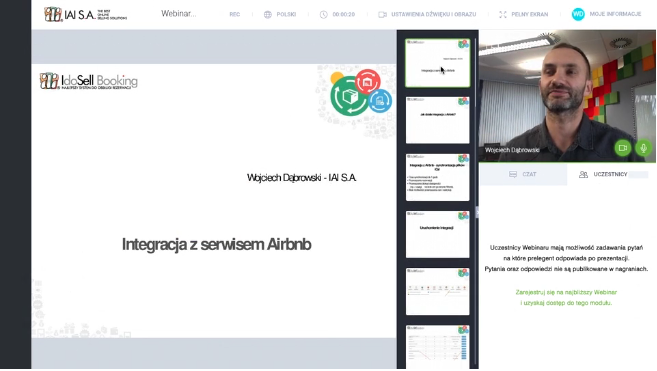
Task: Open the POLSKI language selector
Action: pos(286,14)
